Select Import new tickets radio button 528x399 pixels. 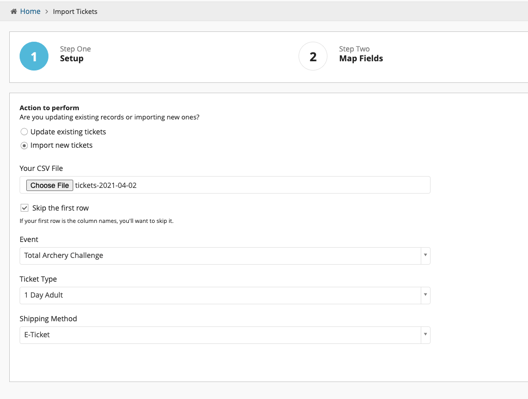(x=24, y=145)
